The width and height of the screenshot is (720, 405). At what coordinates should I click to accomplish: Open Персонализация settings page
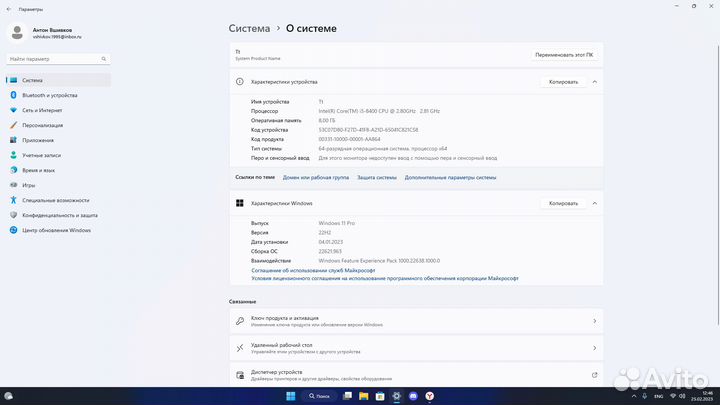[58, 125]
